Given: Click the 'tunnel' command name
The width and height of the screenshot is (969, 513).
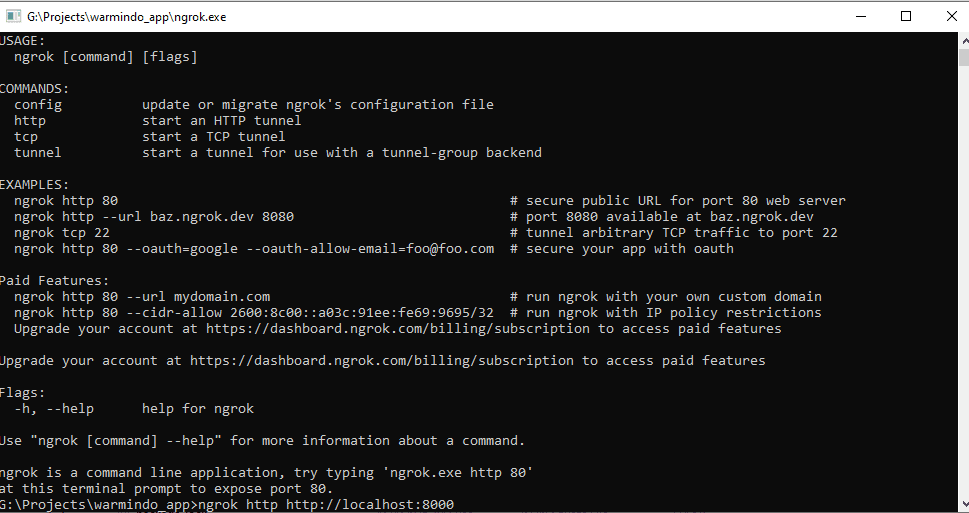Looking at the screenshot, I should point(38,153).
